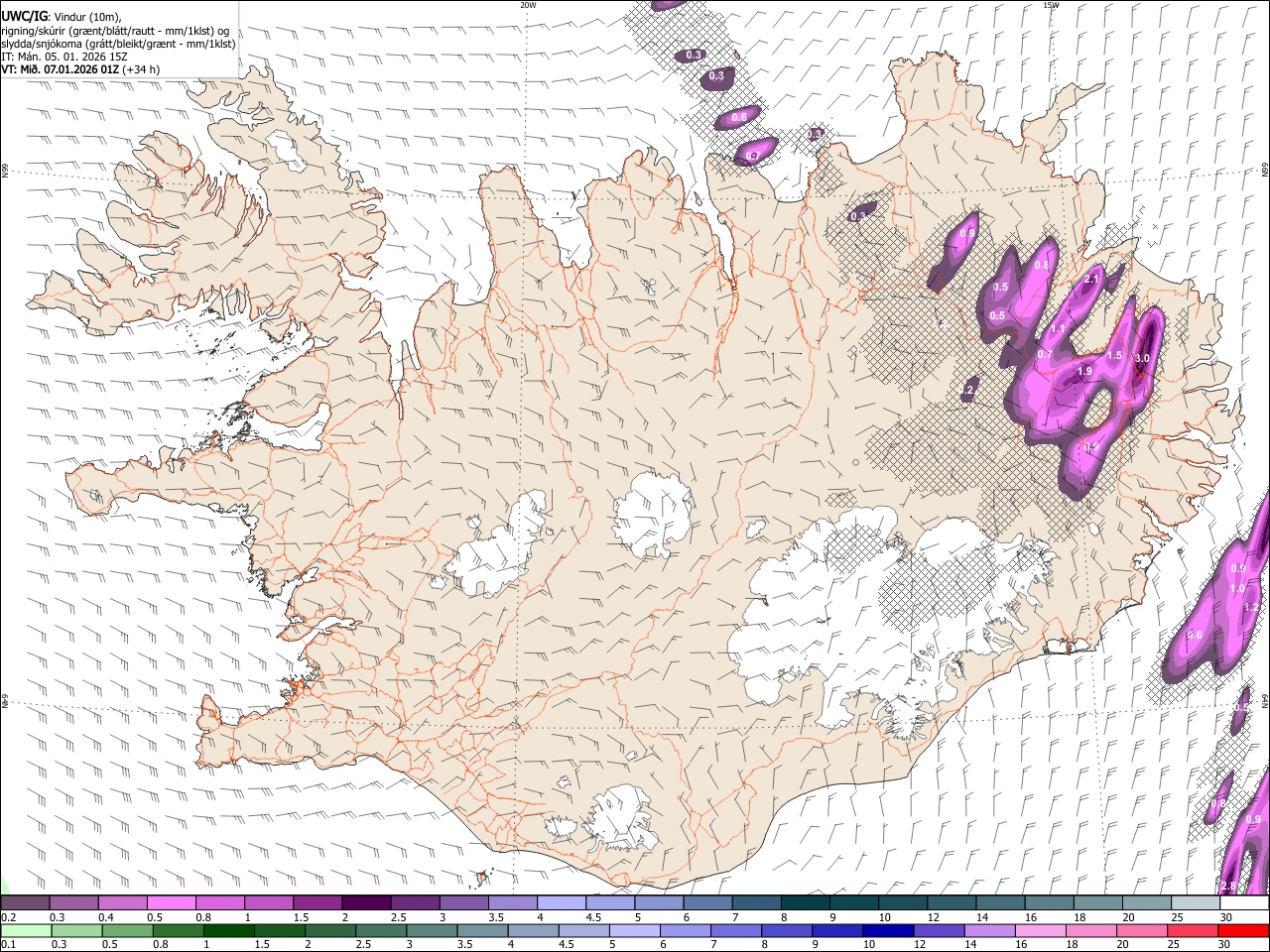Click the '1.0' precipitation value offshore
This screenshot has width=1270, height=952.
[x=1237, y=588]
